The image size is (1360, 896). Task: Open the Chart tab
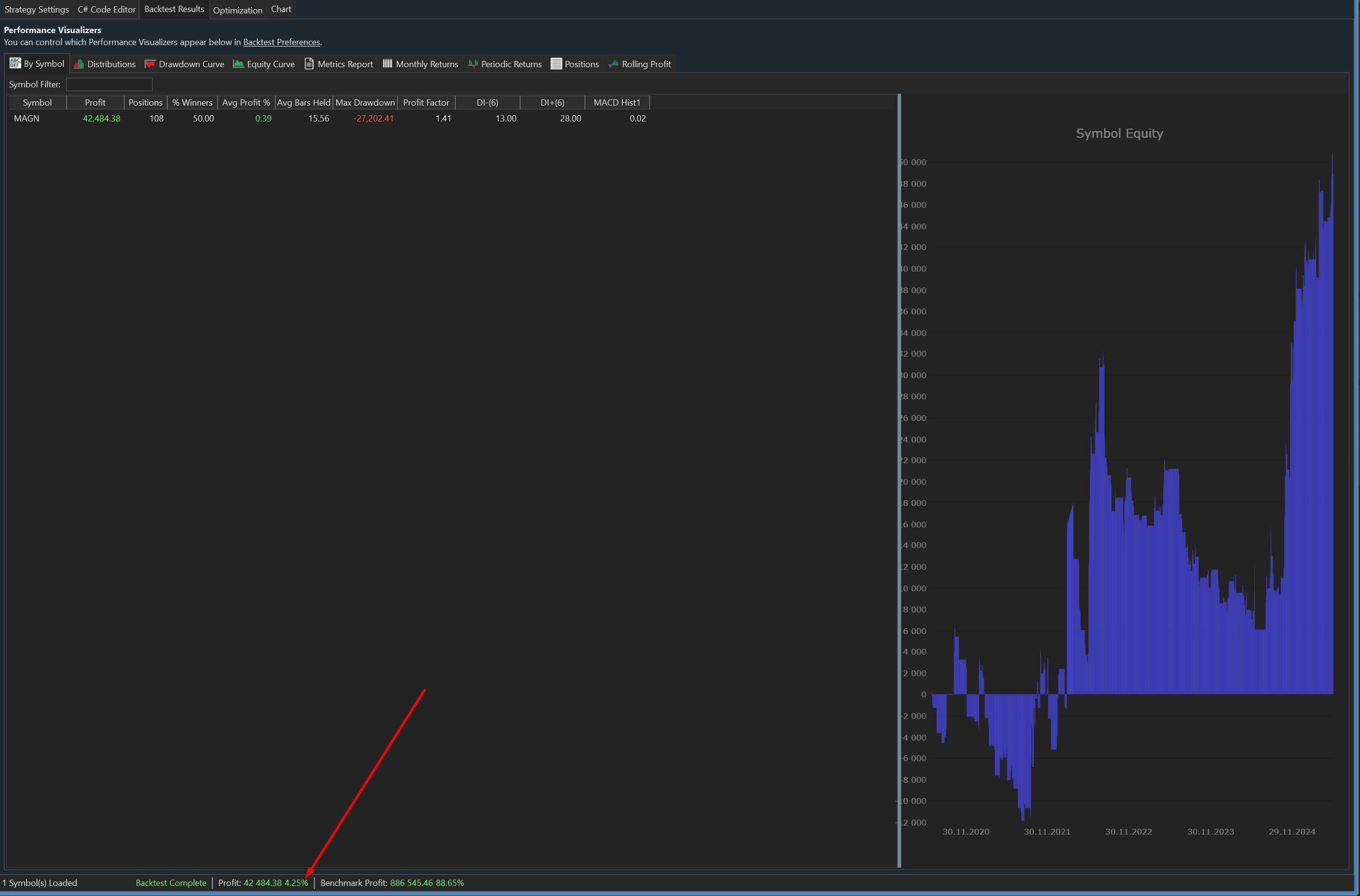click(x=280, y=9)
